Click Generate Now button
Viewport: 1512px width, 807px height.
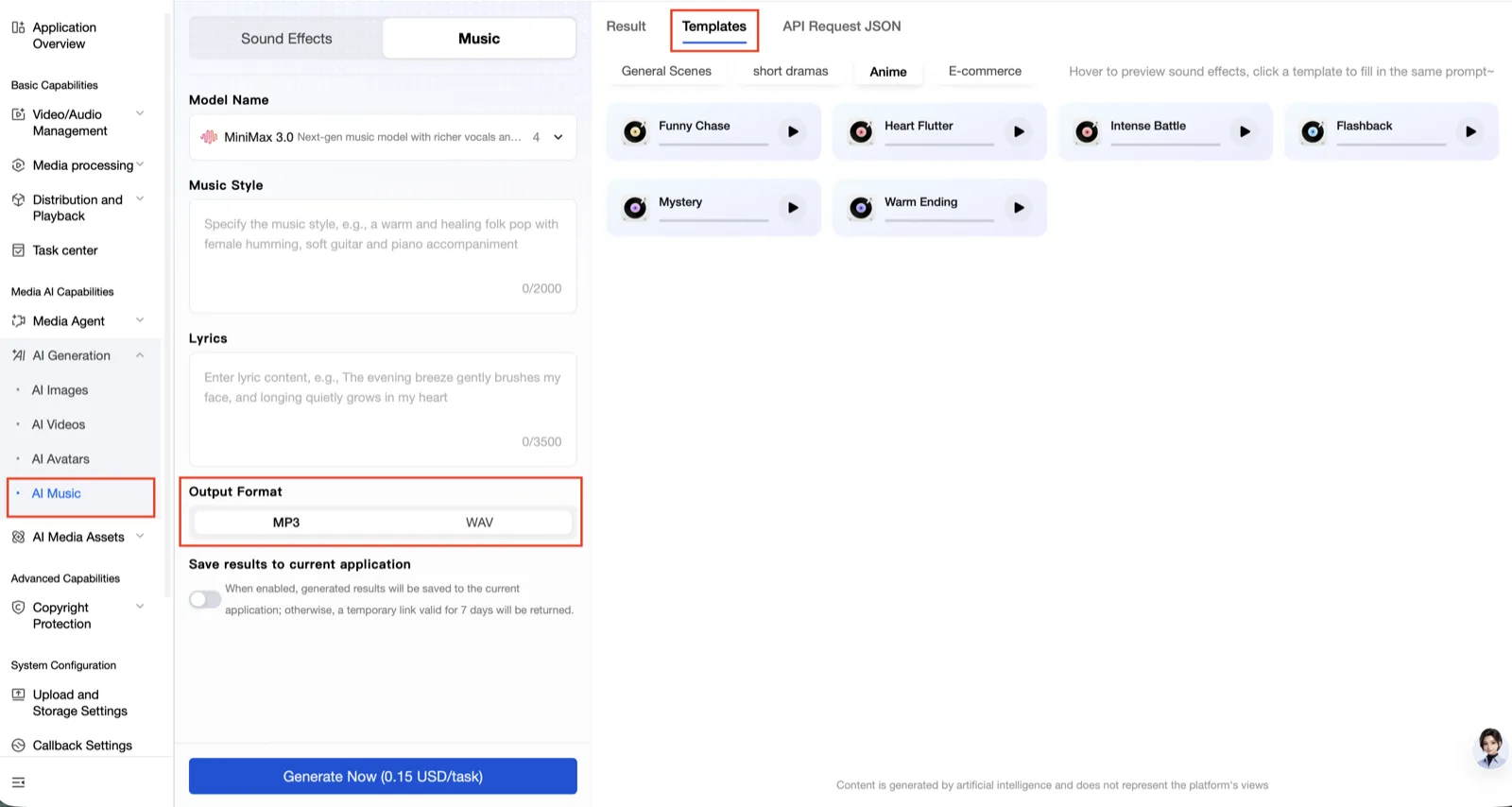pos(383,777)
